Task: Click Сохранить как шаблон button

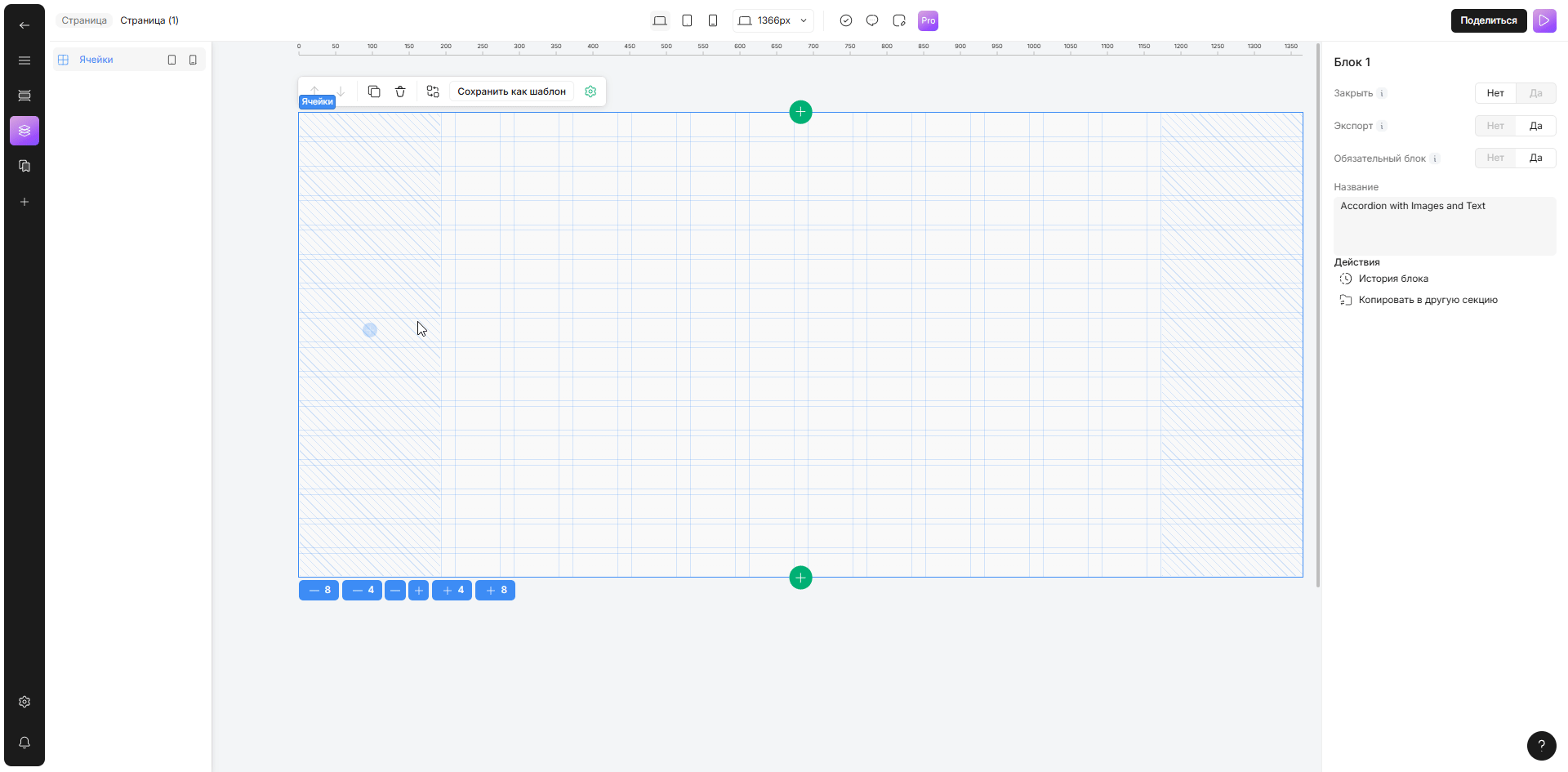Action: (511, 91)
